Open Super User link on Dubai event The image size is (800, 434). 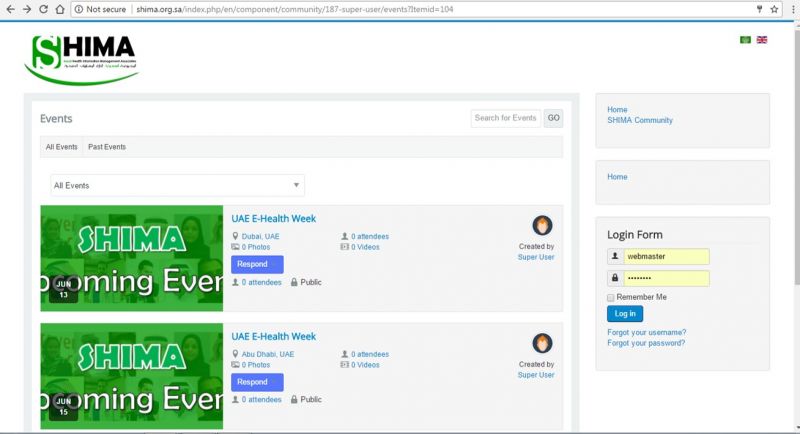(536, 258)
